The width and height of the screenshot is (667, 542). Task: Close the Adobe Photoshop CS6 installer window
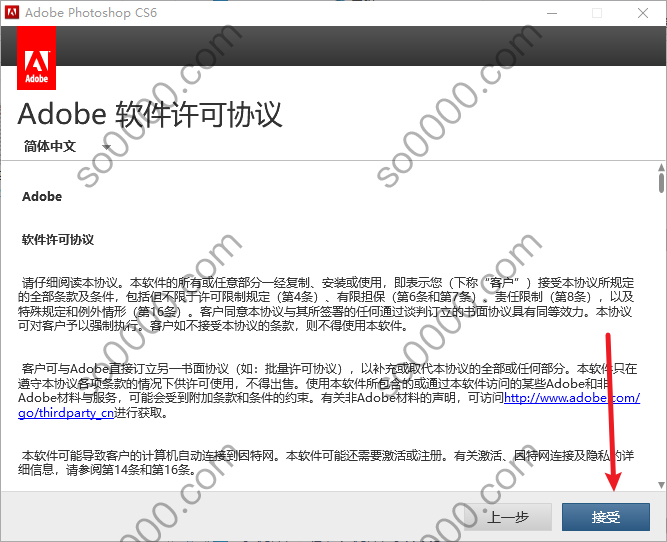click(x=643, y=13)
